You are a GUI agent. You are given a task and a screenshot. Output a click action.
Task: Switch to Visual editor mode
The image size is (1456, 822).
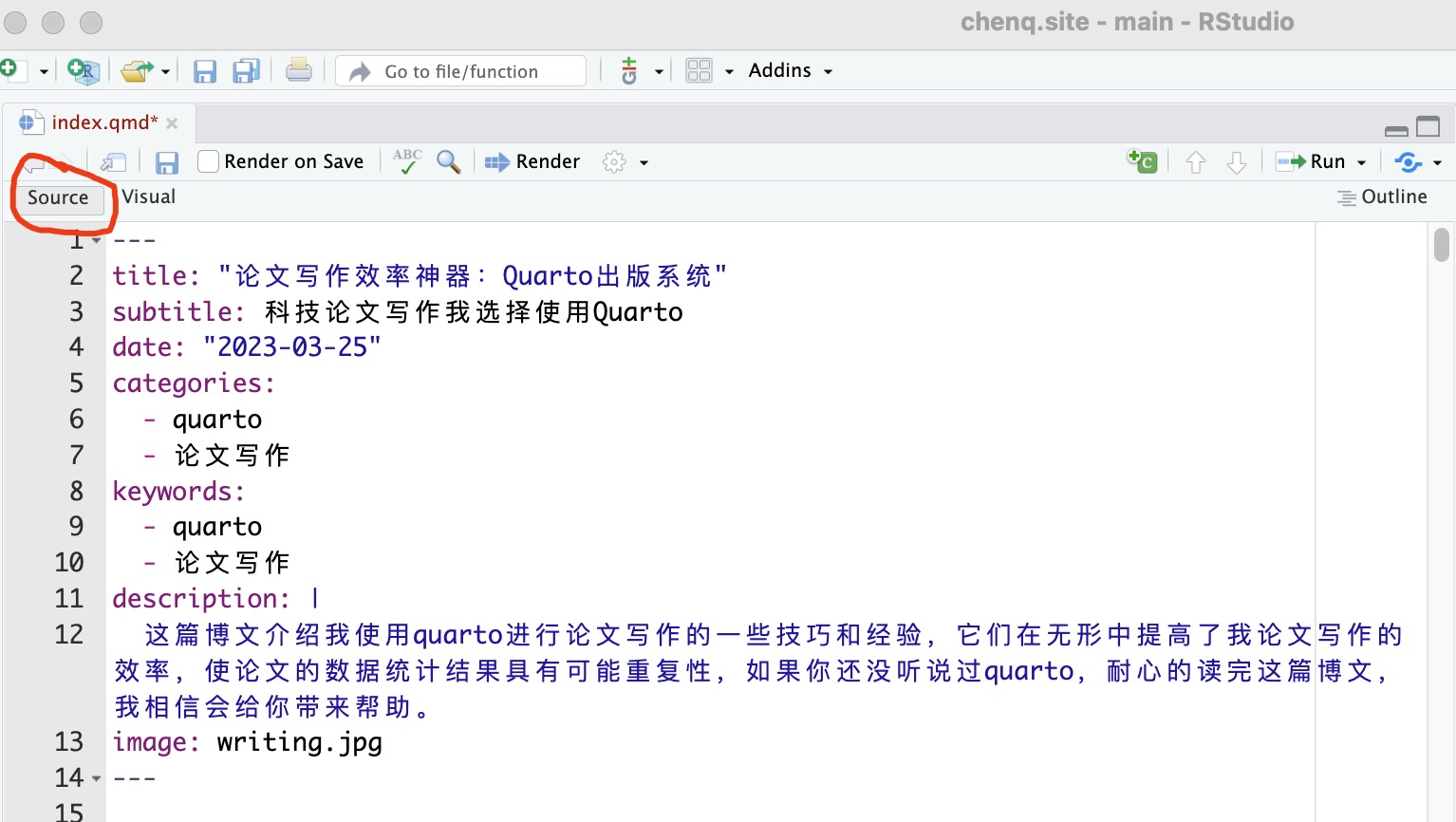tap(149, 196)
